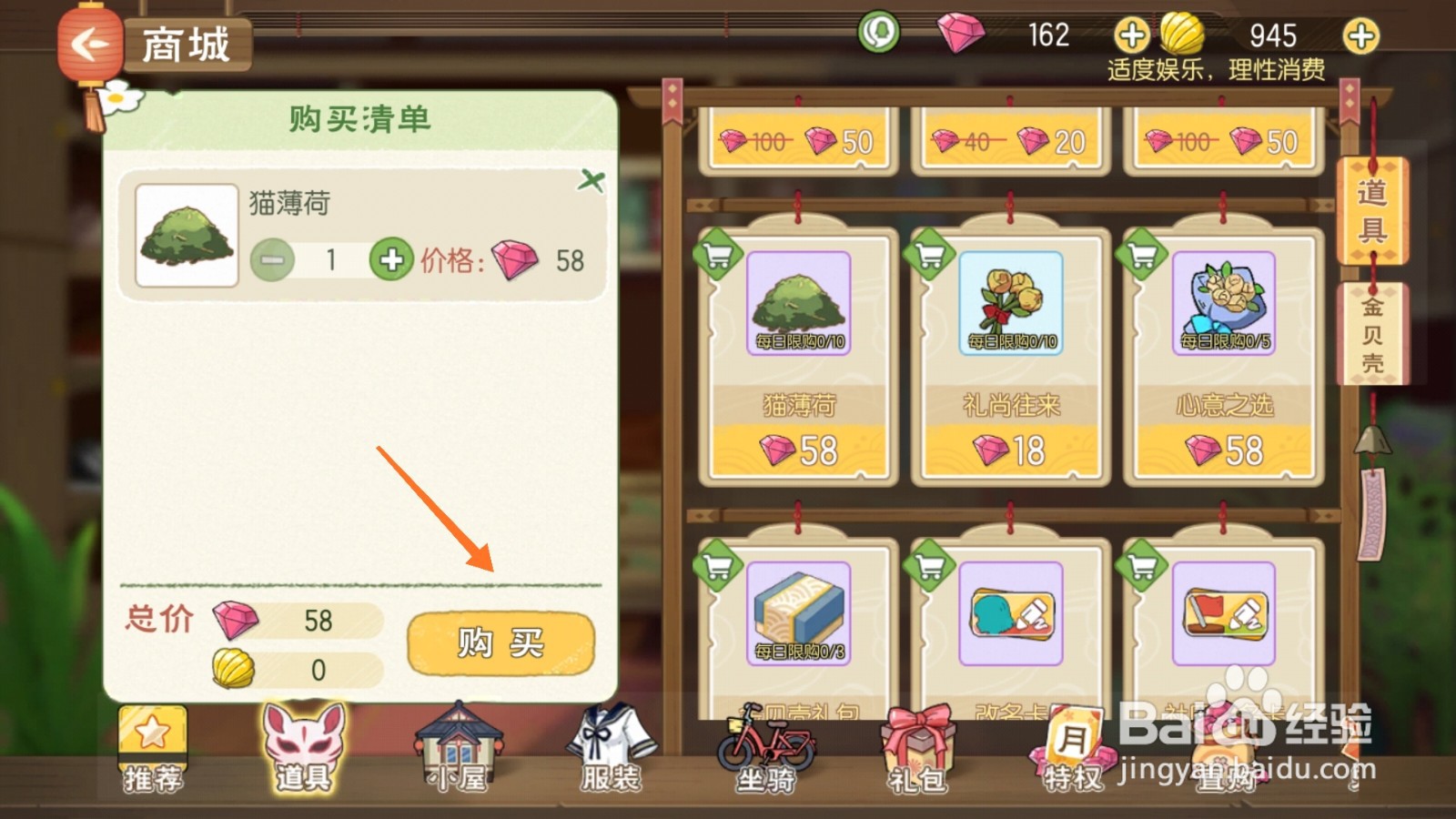The height and width of the screenshot is (819, 1456).
Task: Switch to the 道具 side tab
Action: (1371, 211)
